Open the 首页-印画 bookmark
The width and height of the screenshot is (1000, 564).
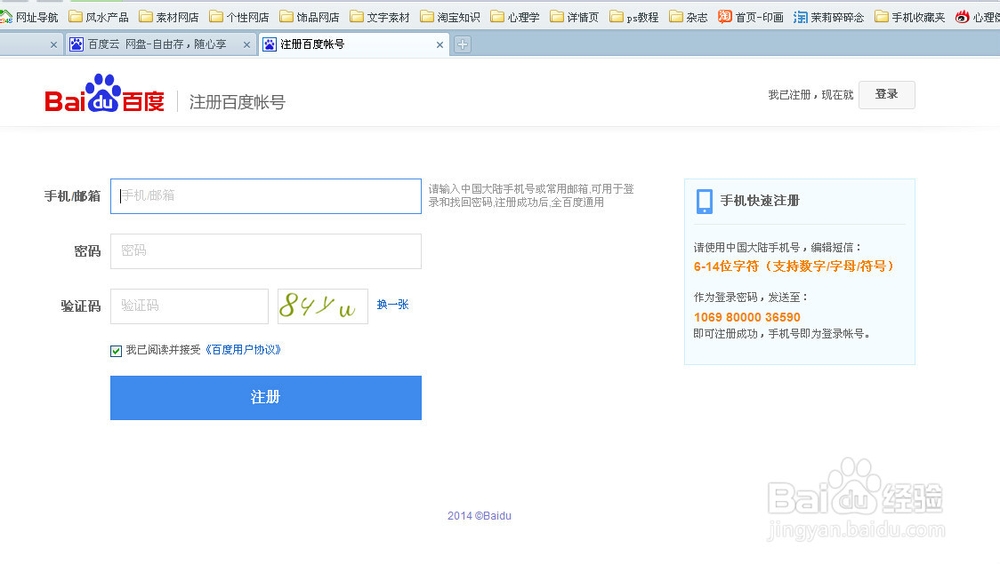(x=751, y=17)
